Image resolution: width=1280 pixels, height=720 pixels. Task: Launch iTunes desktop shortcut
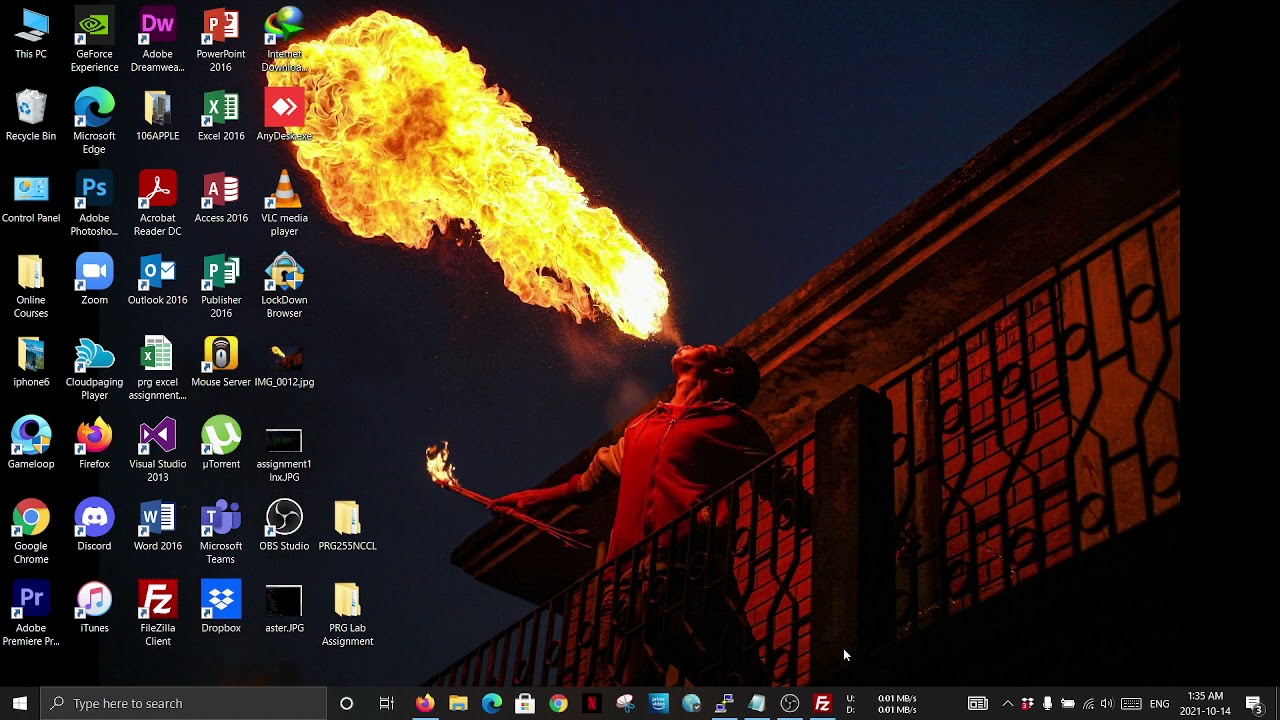(94, 608)
